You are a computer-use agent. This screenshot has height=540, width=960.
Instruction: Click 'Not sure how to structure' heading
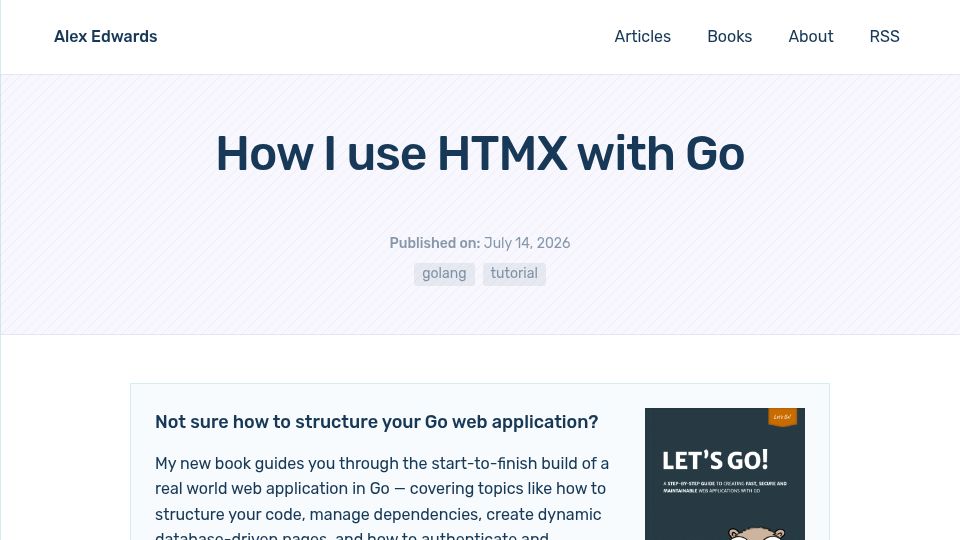coord(377,422)
